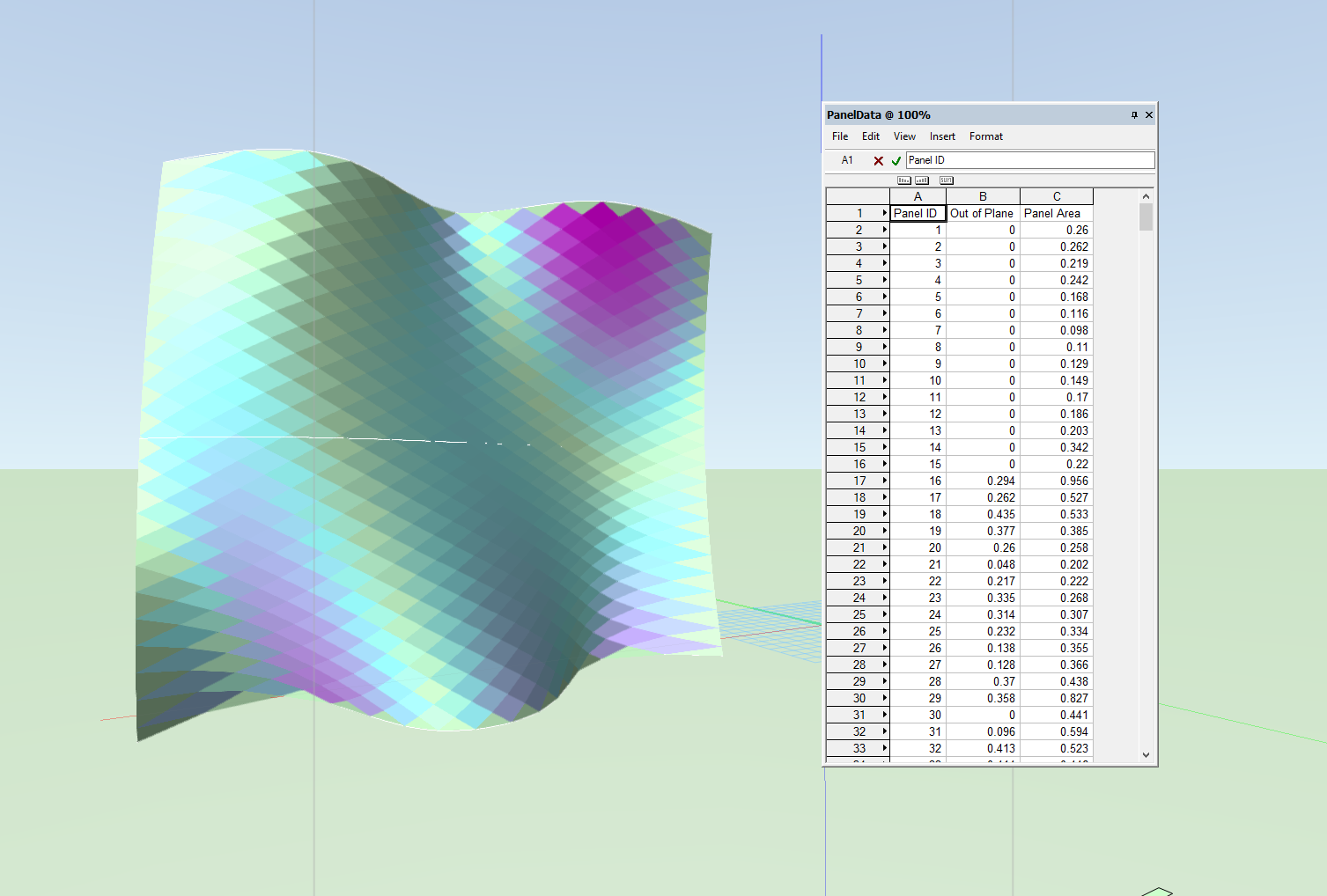Click the vertical scrollbar thumb
The height and width of the screenshot is (896, 1327).
(1146, 217)
